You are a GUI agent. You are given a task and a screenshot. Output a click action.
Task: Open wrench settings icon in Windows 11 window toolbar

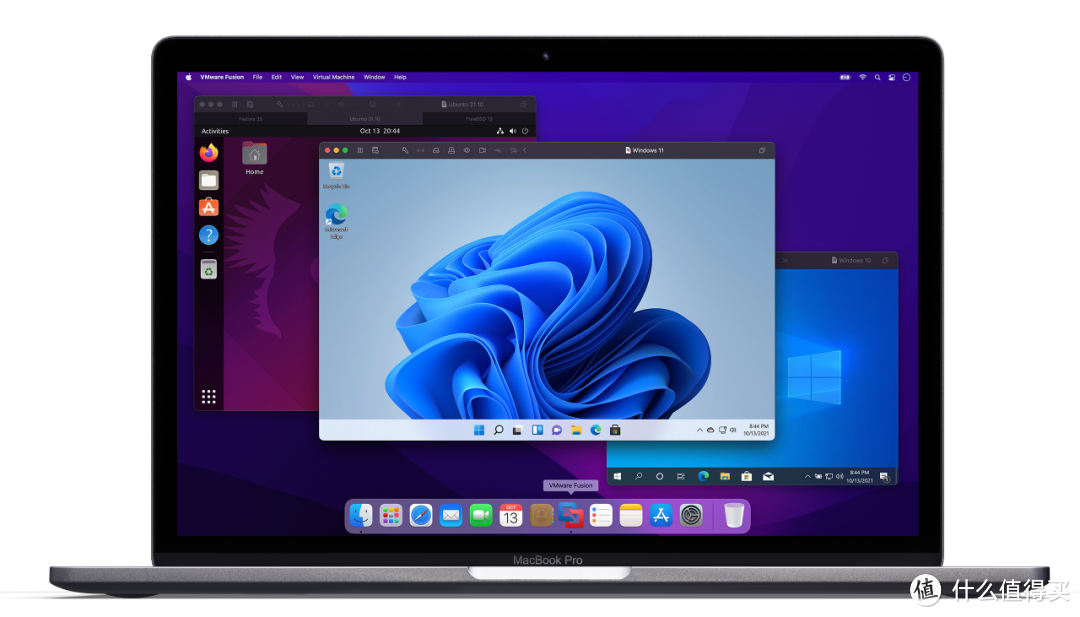click(x=405, y=150)
